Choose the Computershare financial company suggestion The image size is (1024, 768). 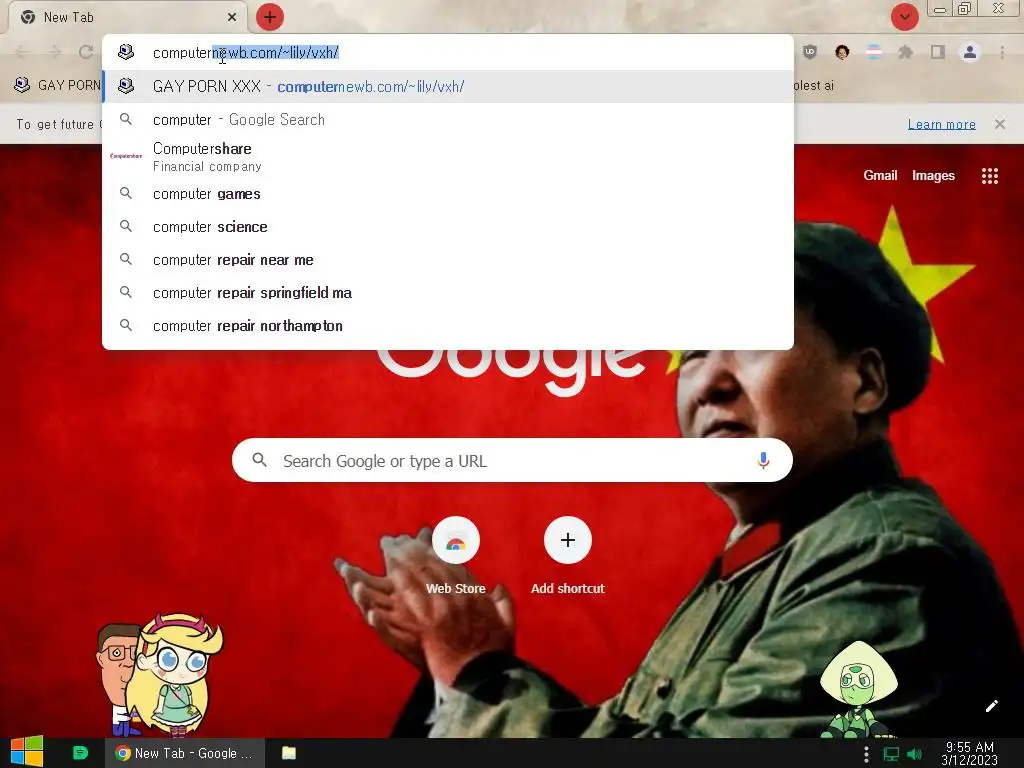(448, 157)
